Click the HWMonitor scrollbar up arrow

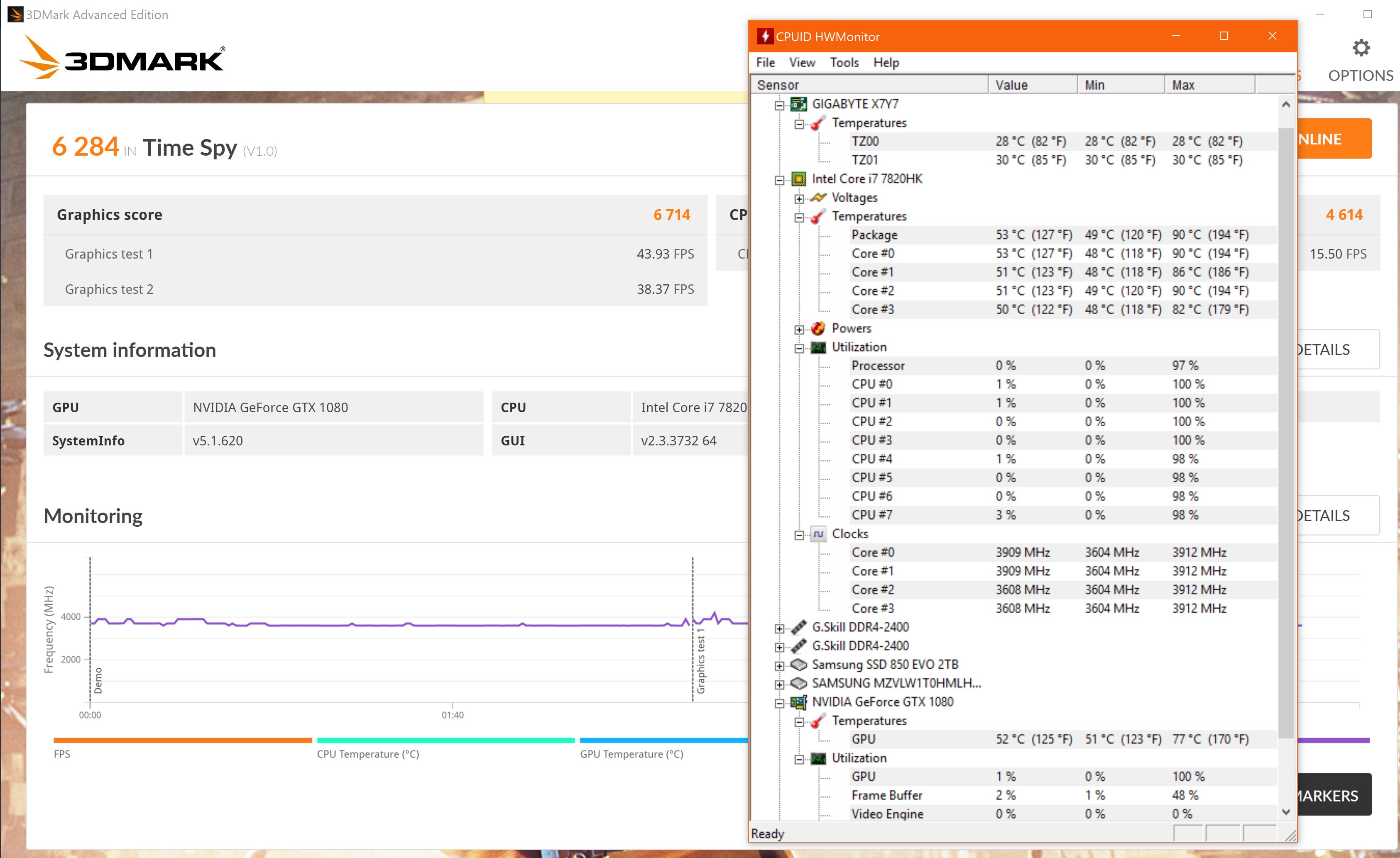coord(1286,105)
